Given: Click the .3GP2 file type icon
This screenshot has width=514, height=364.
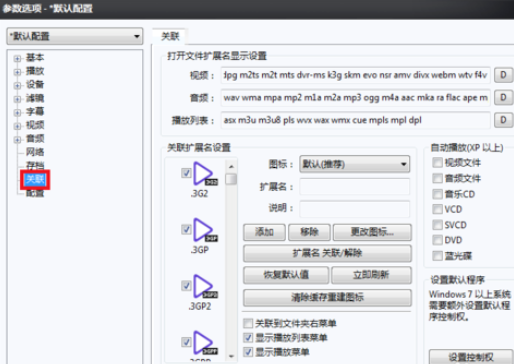Looking at the screenshot, I should point(205,286).
